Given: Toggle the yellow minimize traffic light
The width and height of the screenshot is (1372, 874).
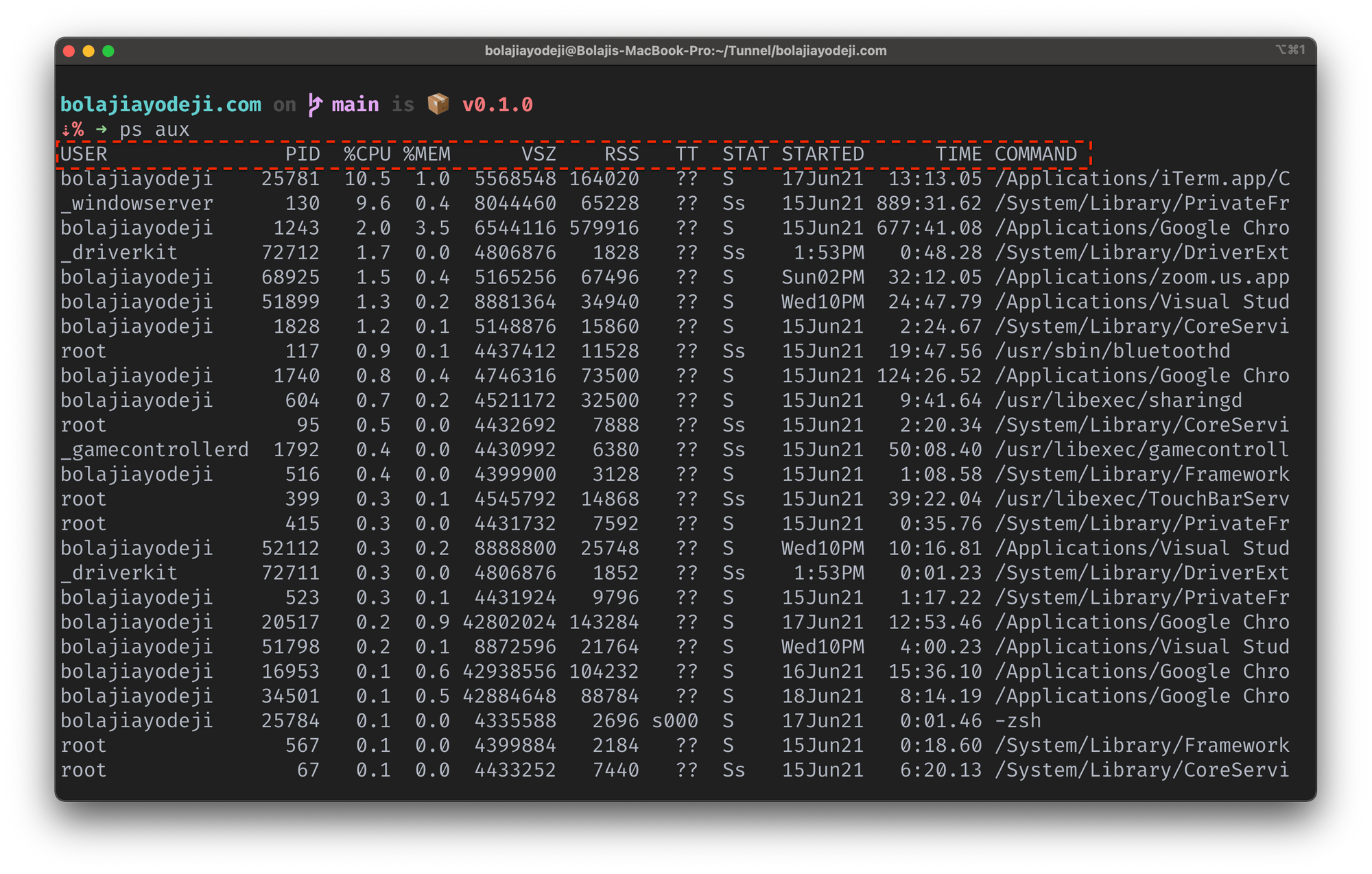Looking at the screenshot, I should pos(88,50).
